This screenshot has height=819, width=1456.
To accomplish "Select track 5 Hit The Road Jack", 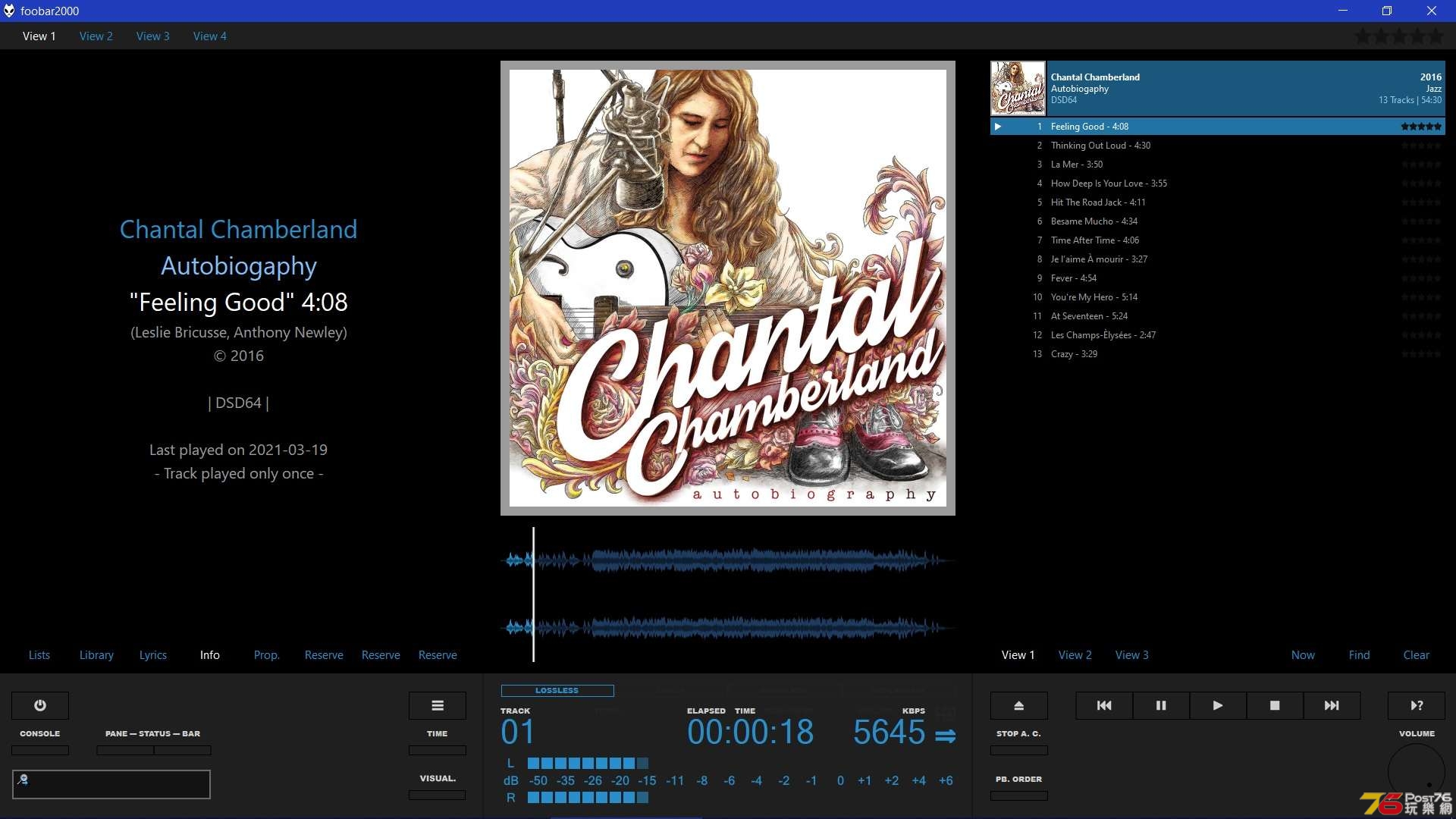I will [1218, 202].
